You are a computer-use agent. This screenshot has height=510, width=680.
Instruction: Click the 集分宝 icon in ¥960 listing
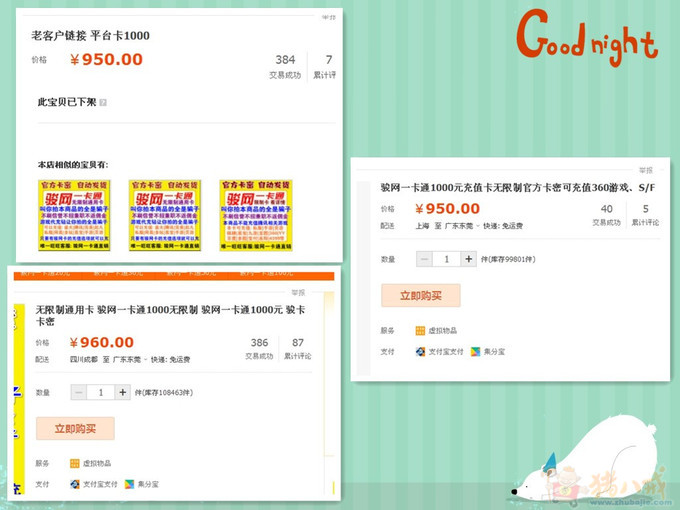coord(130,484)
